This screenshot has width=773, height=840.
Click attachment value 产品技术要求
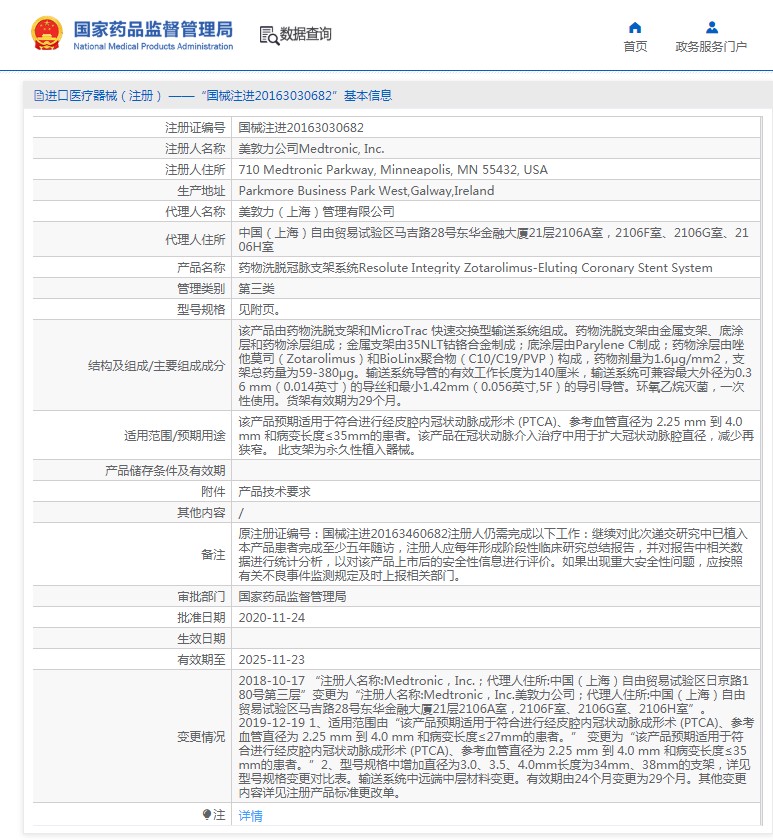(x=274, y=491)
